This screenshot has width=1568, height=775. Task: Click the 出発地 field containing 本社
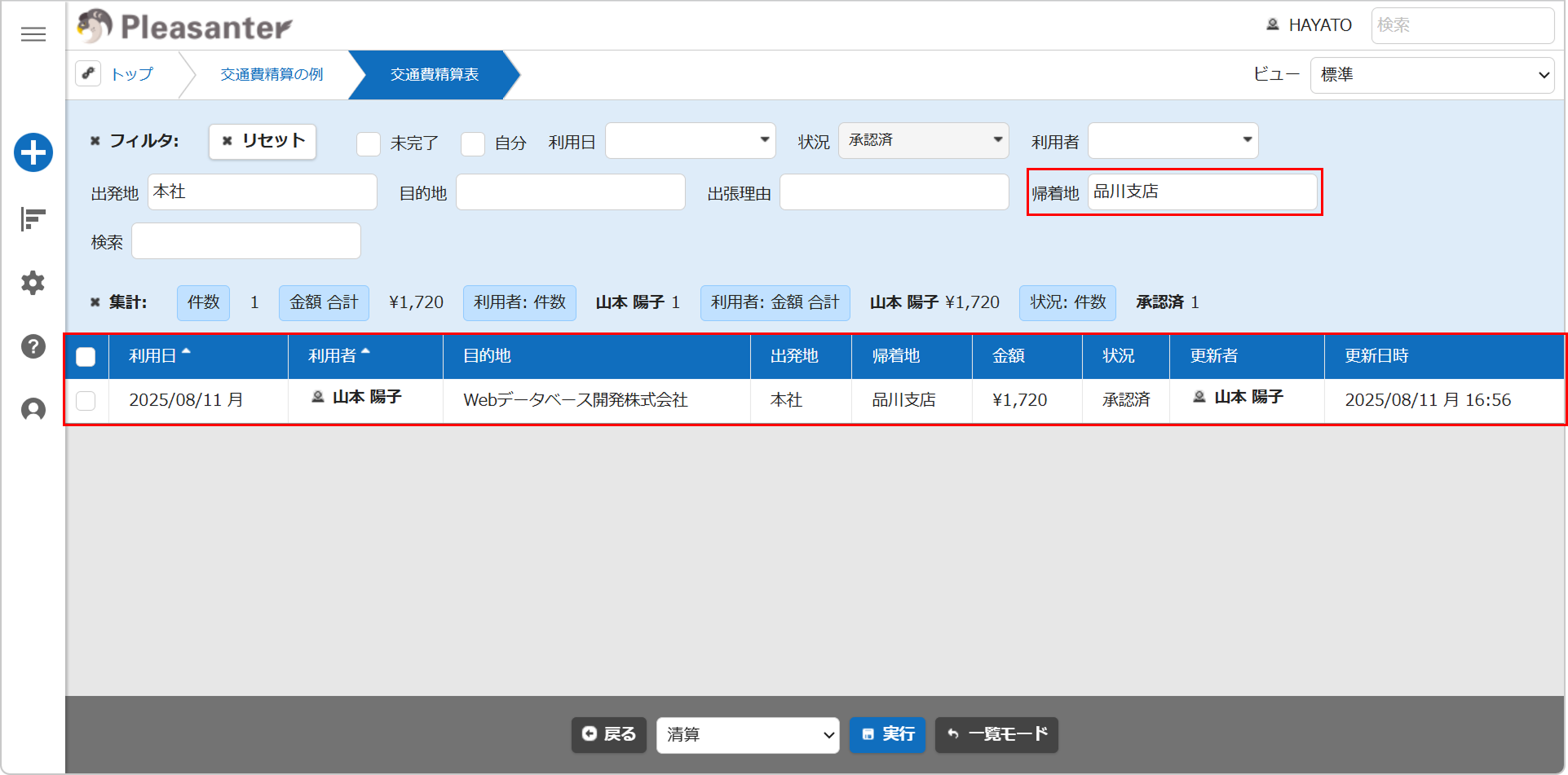pos(263,192)
